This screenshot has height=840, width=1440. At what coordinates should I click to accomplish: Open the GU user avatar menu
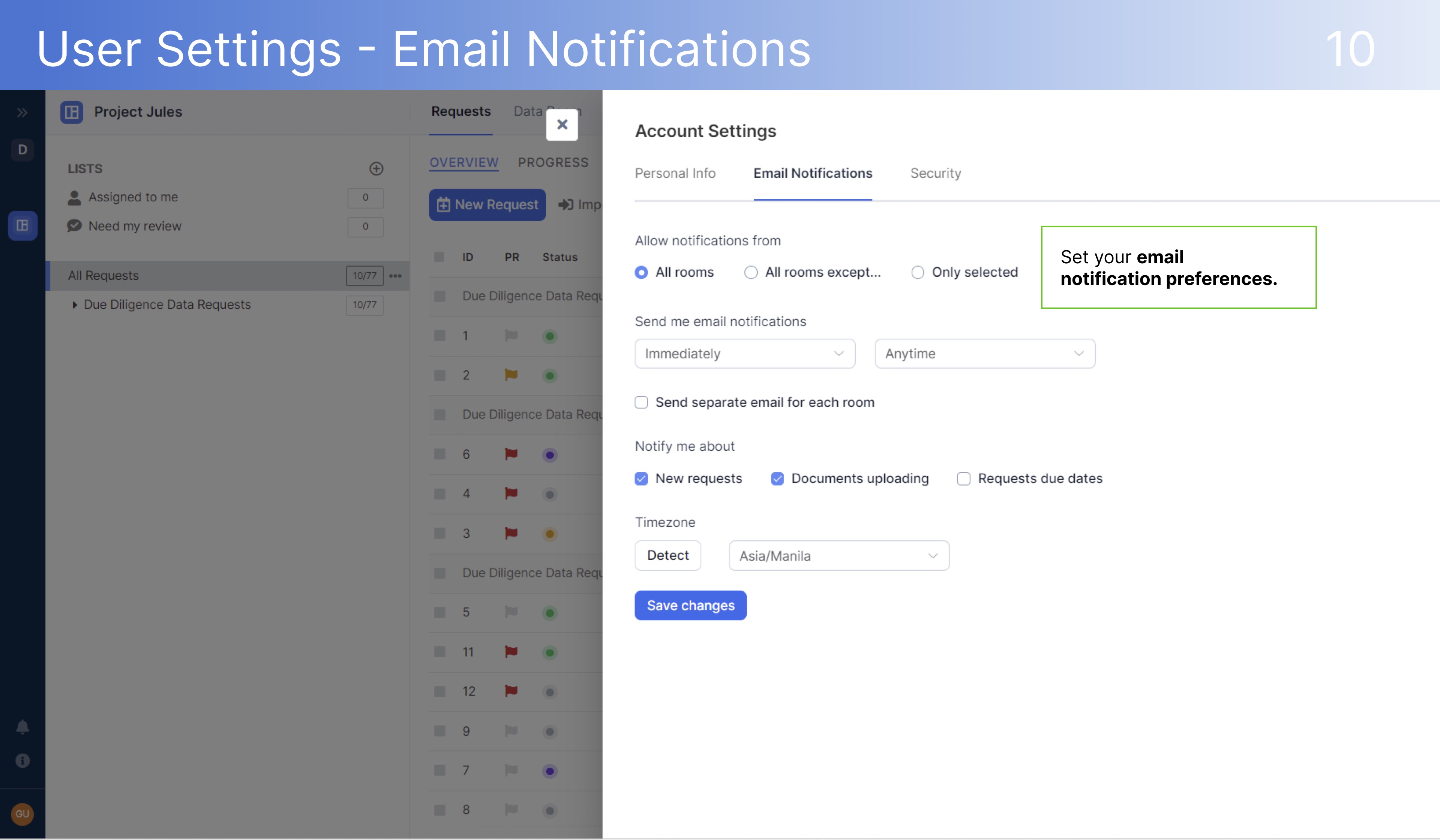(22, 814)
